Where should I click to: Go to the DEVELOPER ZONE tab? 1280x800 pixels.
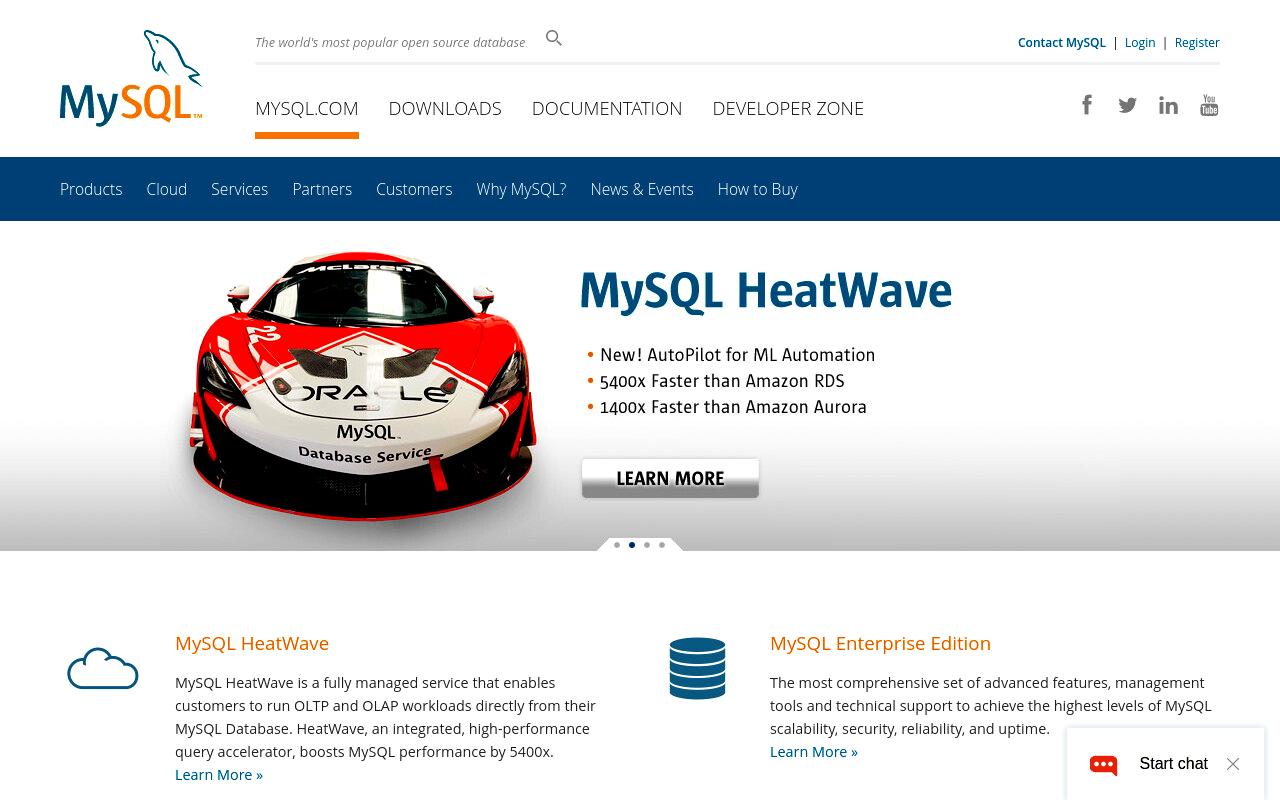[788, 108]
